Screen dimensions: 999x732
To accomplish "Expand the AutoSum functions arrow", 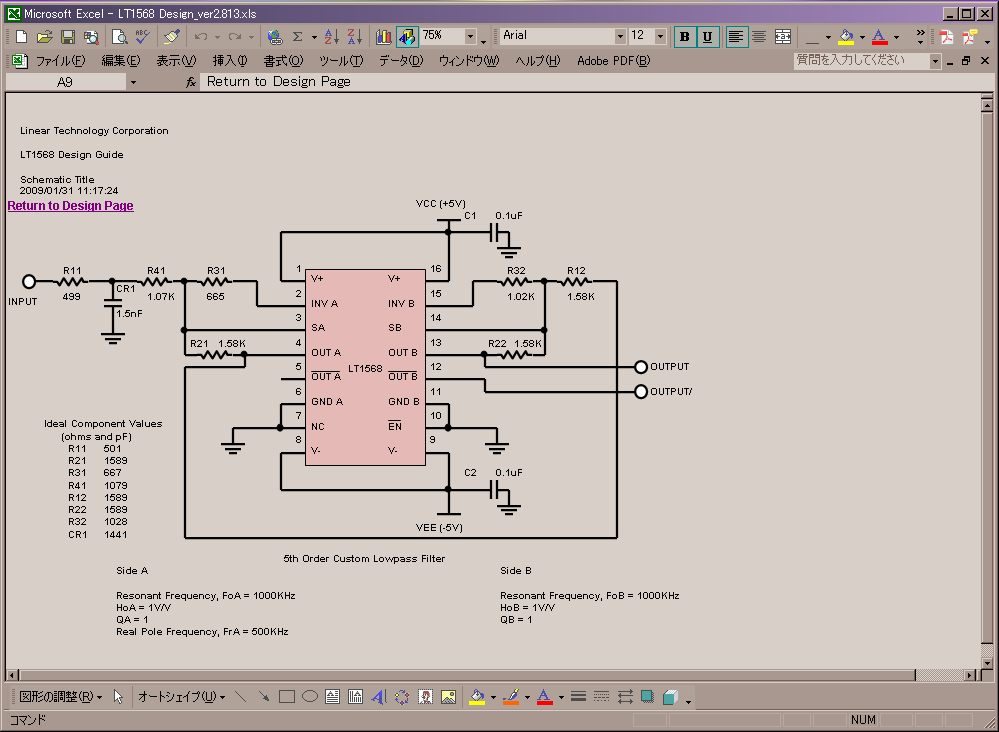I will 314,37.
